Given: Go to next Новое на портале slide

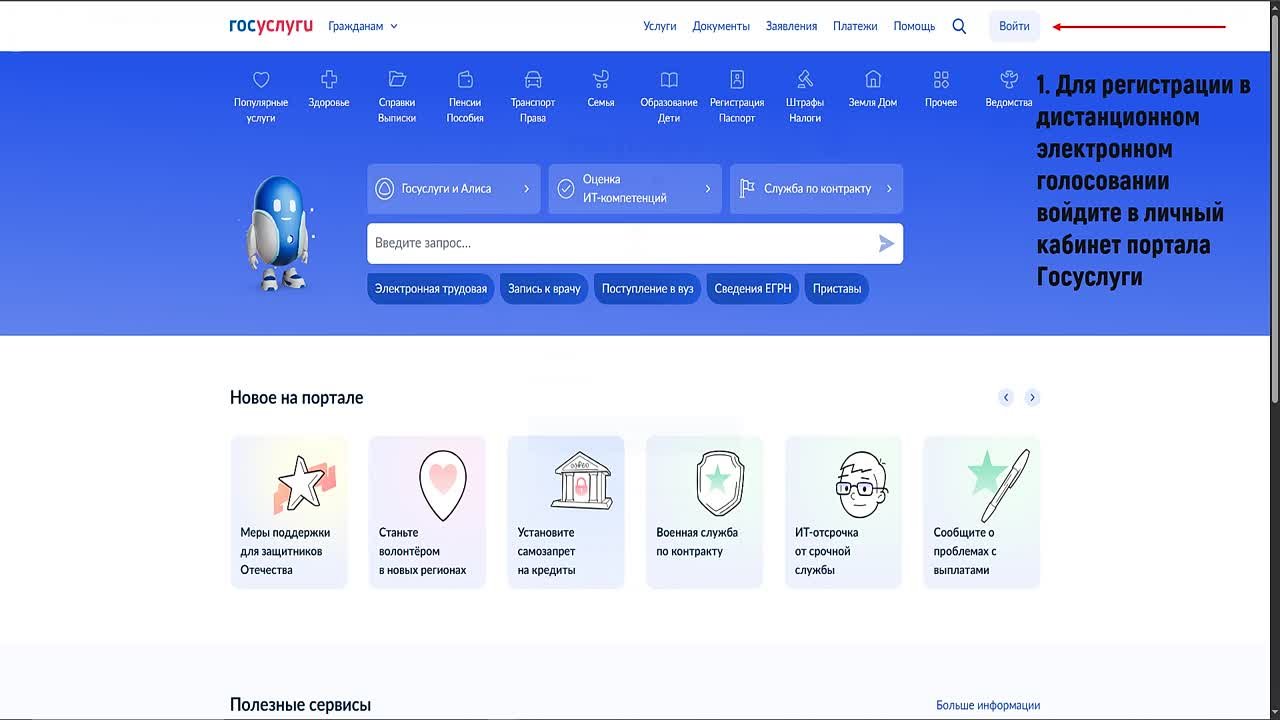Looking at the screenshot, I should pyautogui.click(x=1032, y=397).
